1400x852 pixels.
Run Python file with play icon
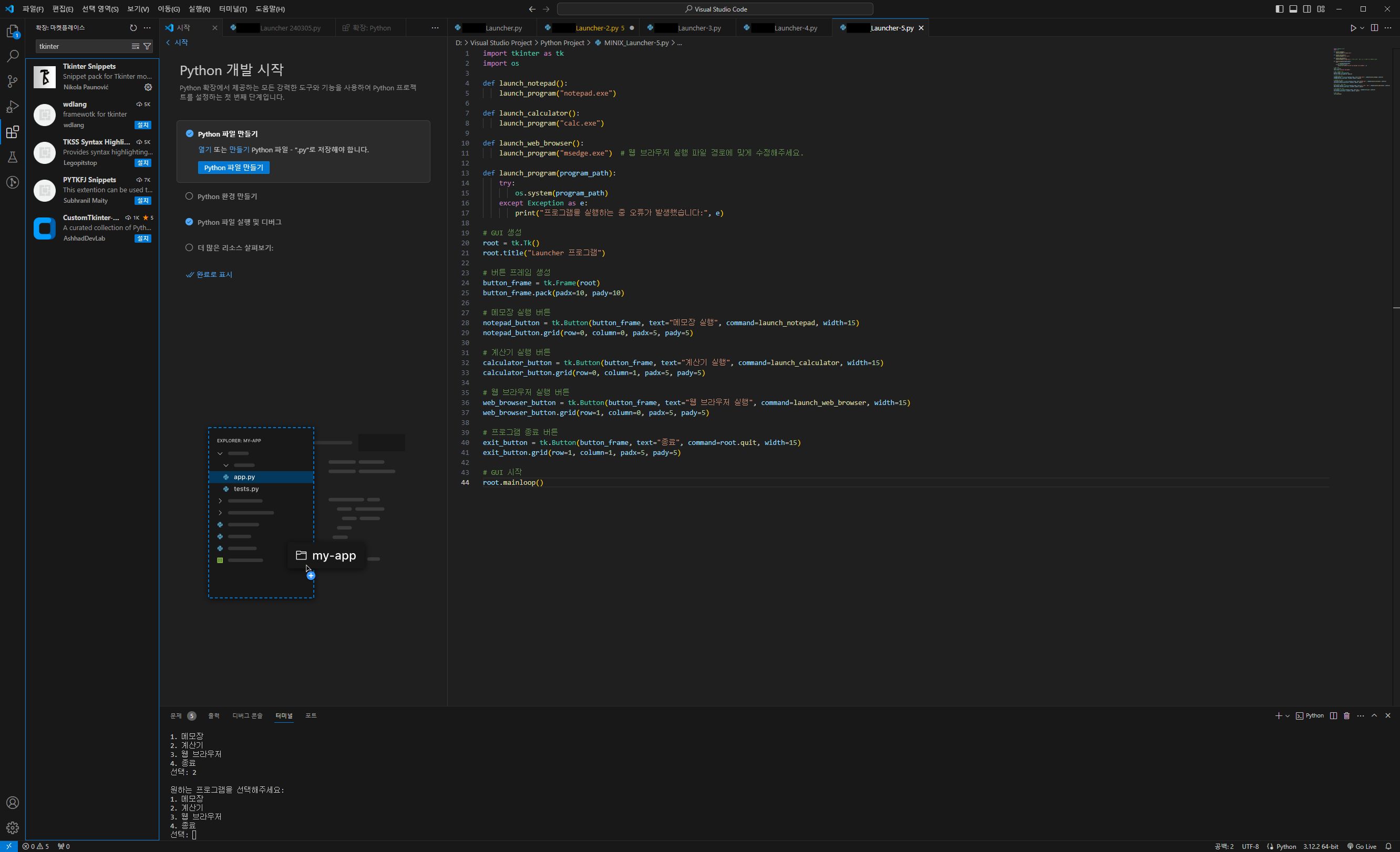(1353, 28)
